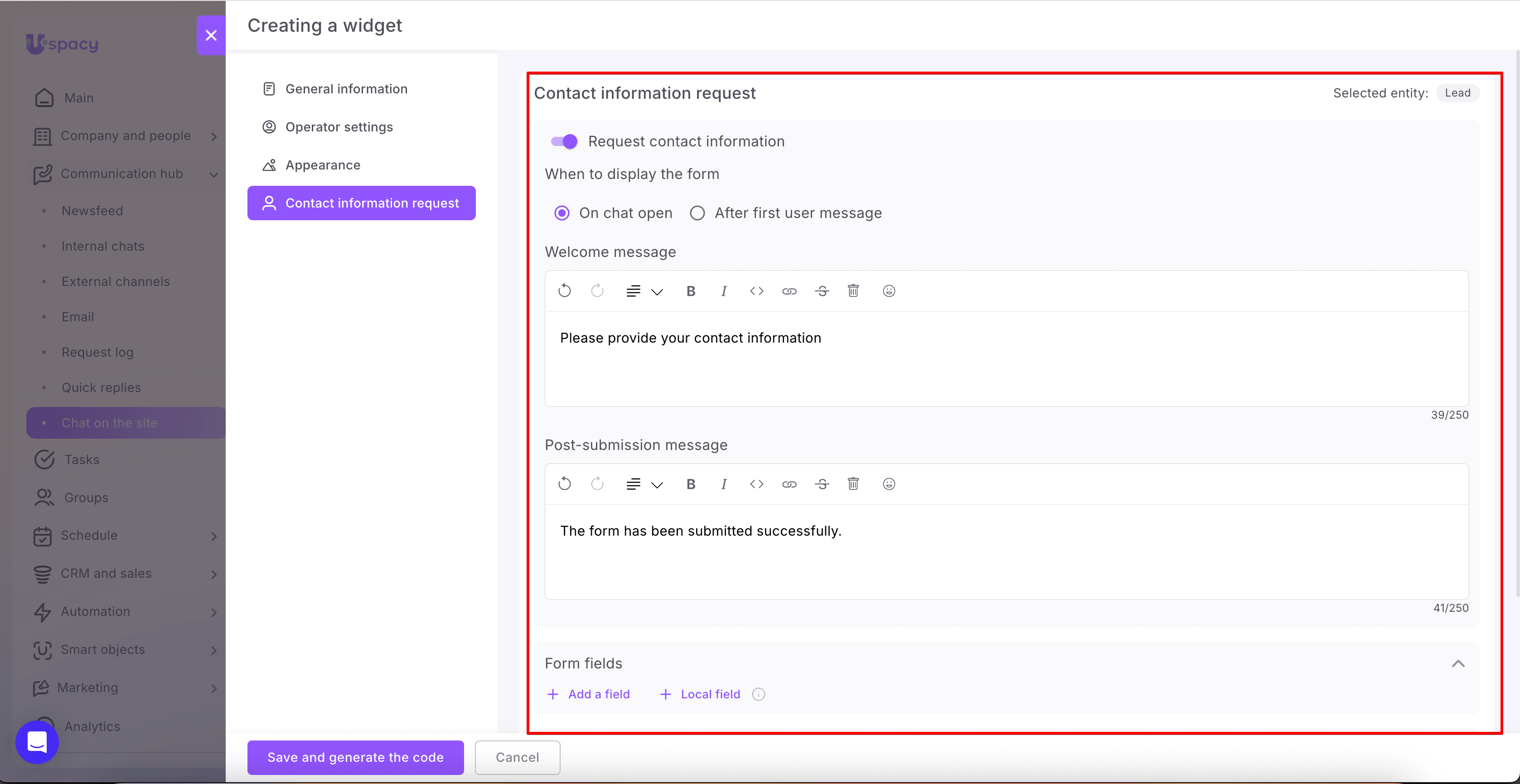Open emoji picker in Post-submission message editor
Screen dimensions: 1520x784
click(x=889, y=484)
